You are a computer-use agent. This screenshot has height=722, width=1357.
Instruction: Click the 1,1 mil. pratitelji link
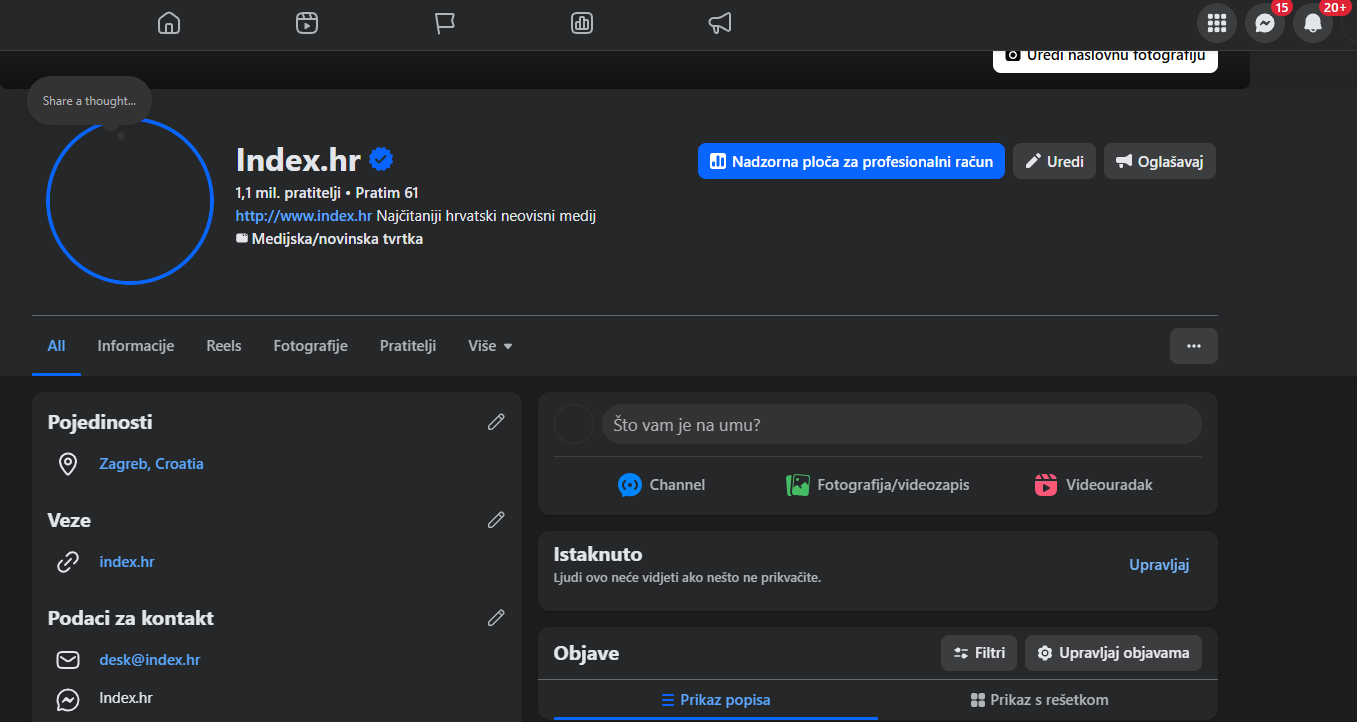tap(289, 192)
